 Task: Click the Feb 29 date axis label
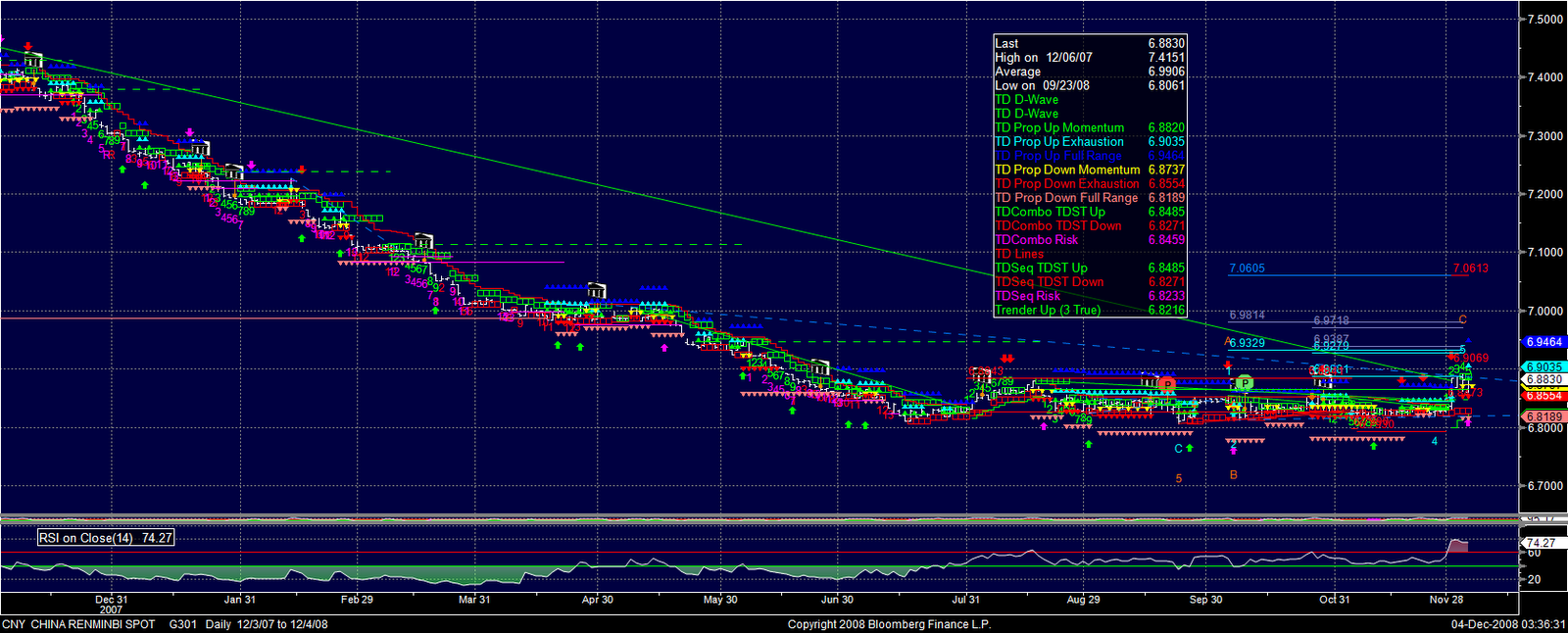(x=357, y=600)
